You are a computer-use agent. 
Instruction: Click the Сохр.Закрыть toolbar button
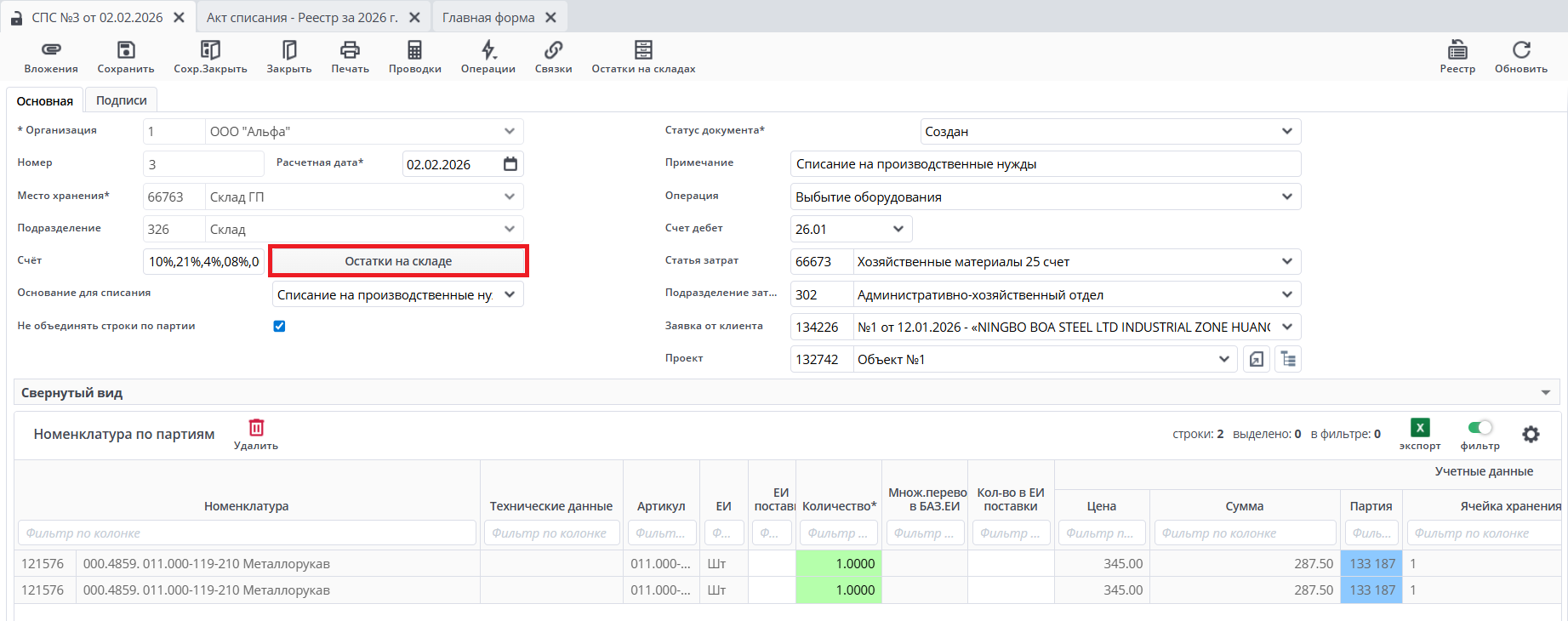click(x=210, y=50)
